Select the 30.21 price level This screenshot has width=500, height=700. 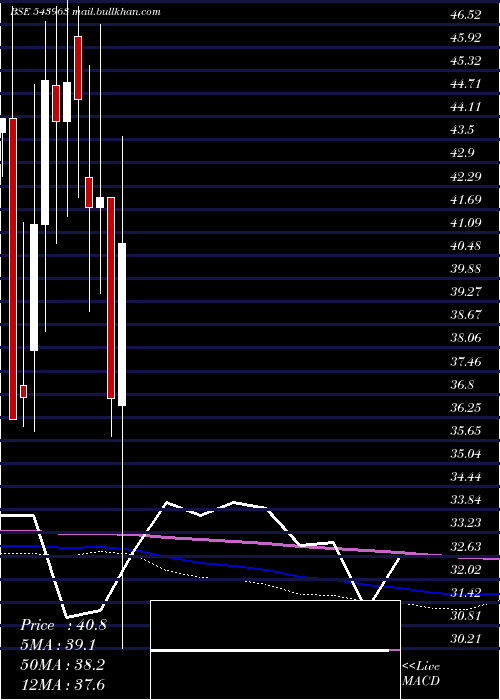pos(466,639)
